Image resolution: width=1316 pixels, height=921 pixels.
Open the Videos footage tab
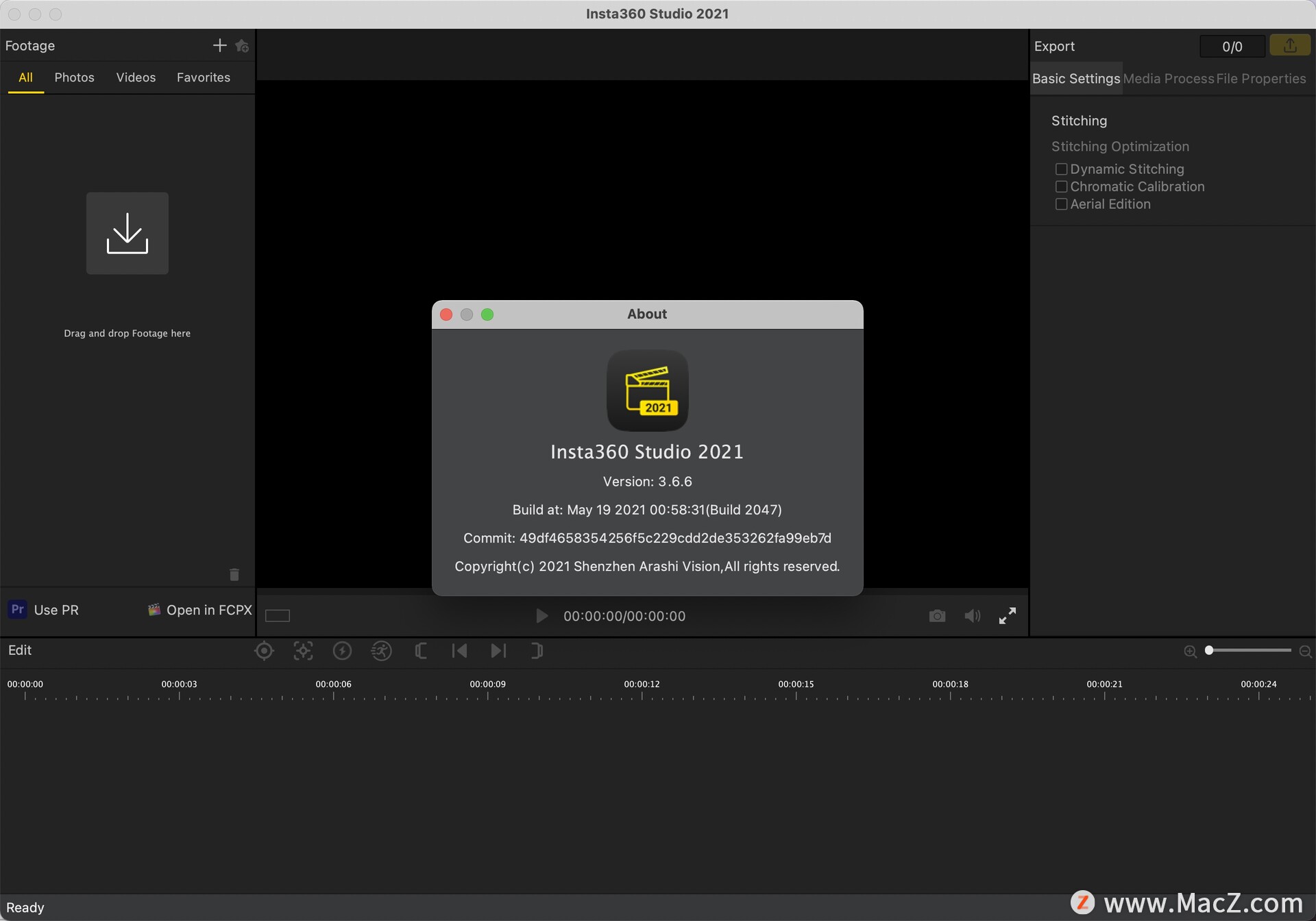tap(136, 77)
